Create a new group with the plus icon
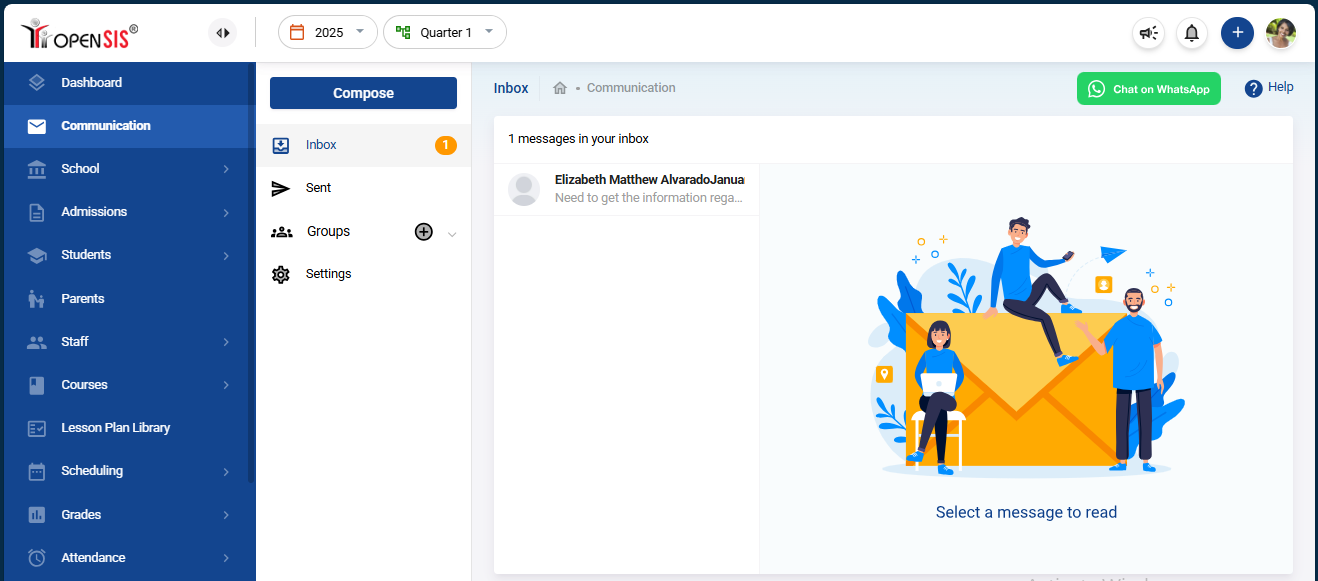1318x581 pixels. (x=423, y=231)
